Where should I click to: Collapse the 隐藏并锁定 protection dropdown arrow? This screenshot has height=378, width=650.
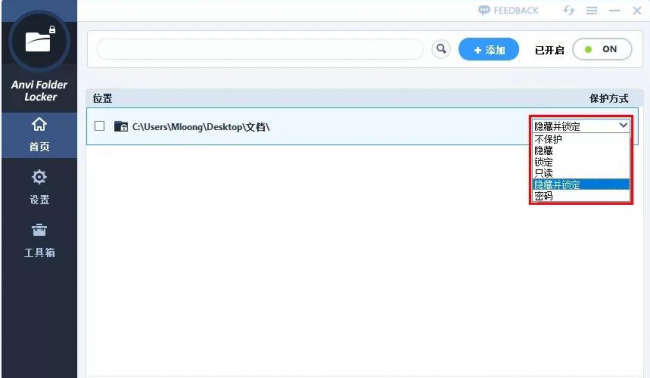coord(623,125)
